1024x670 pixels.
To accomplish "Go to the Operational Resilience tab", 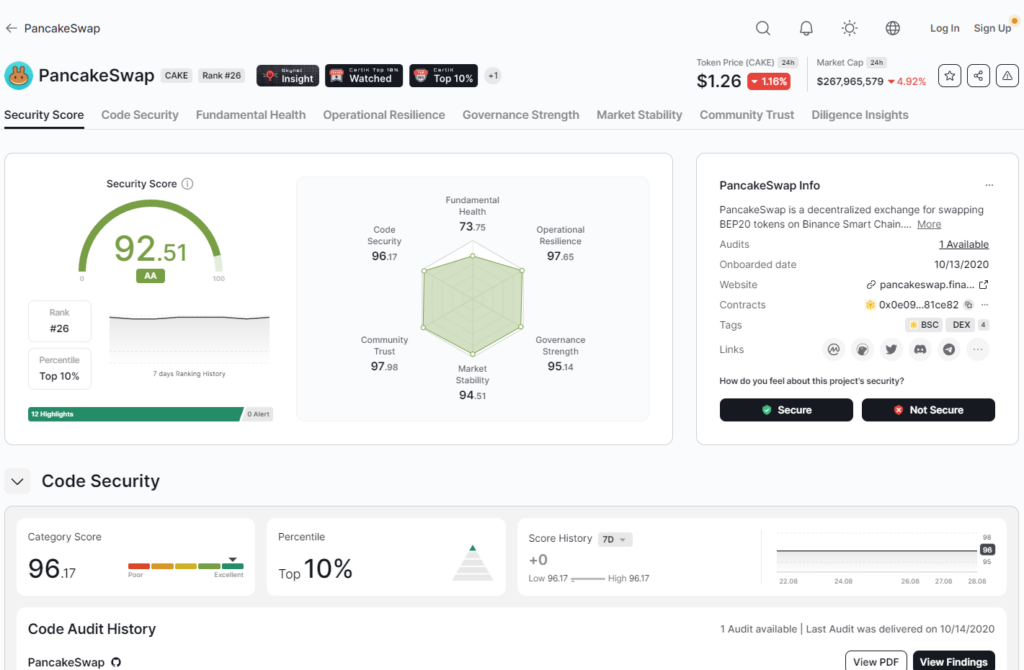I will [384, 115].
